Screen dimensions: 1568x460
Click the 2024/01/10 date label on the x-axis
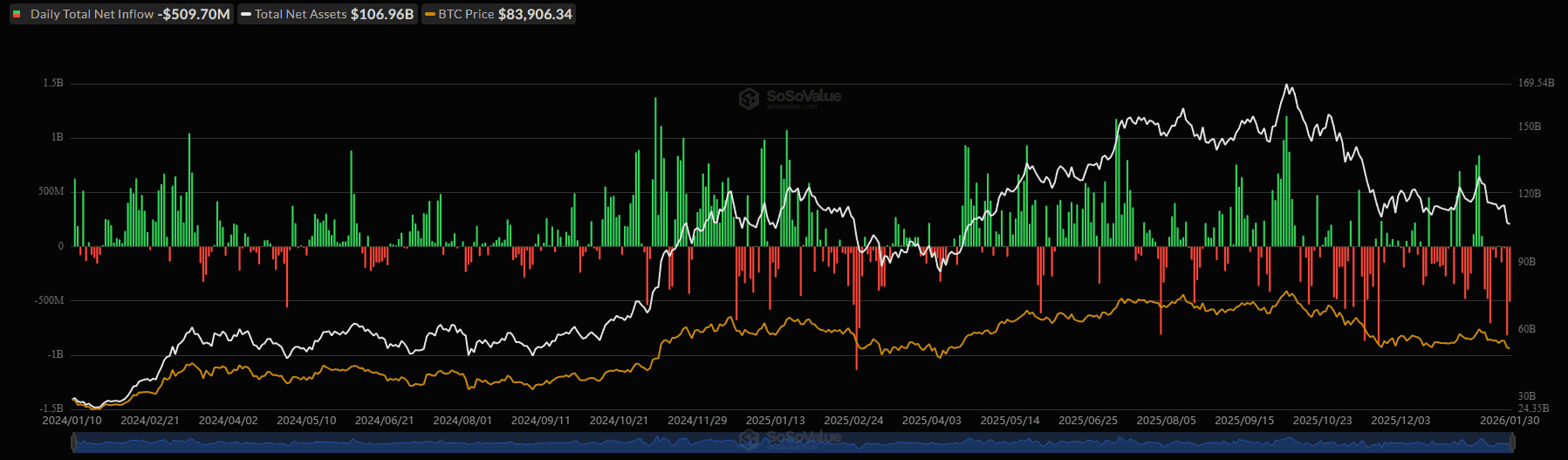[72, 421]
